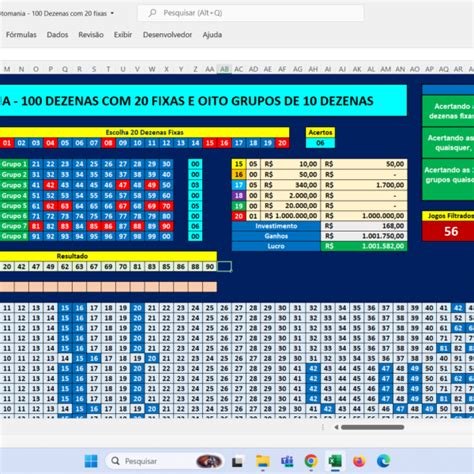Select Resultado number 90 cell
The width and height of the screenshot is (474, 474).
point(210,267)
